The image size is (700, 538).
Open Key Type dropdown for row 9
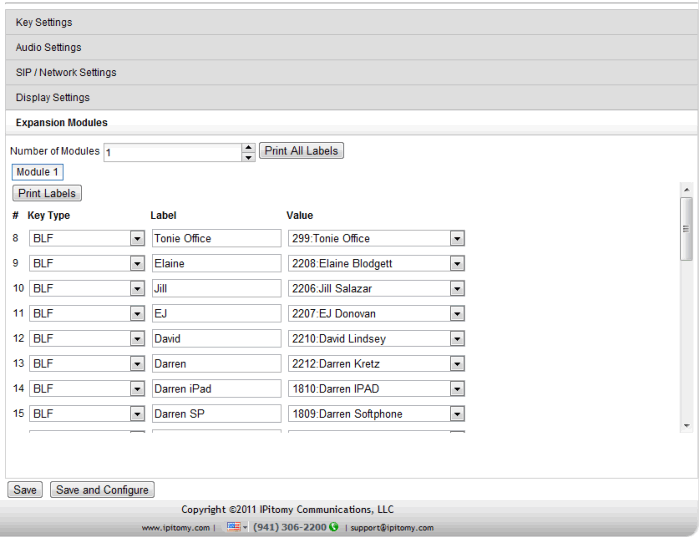(x=87, y=263)
